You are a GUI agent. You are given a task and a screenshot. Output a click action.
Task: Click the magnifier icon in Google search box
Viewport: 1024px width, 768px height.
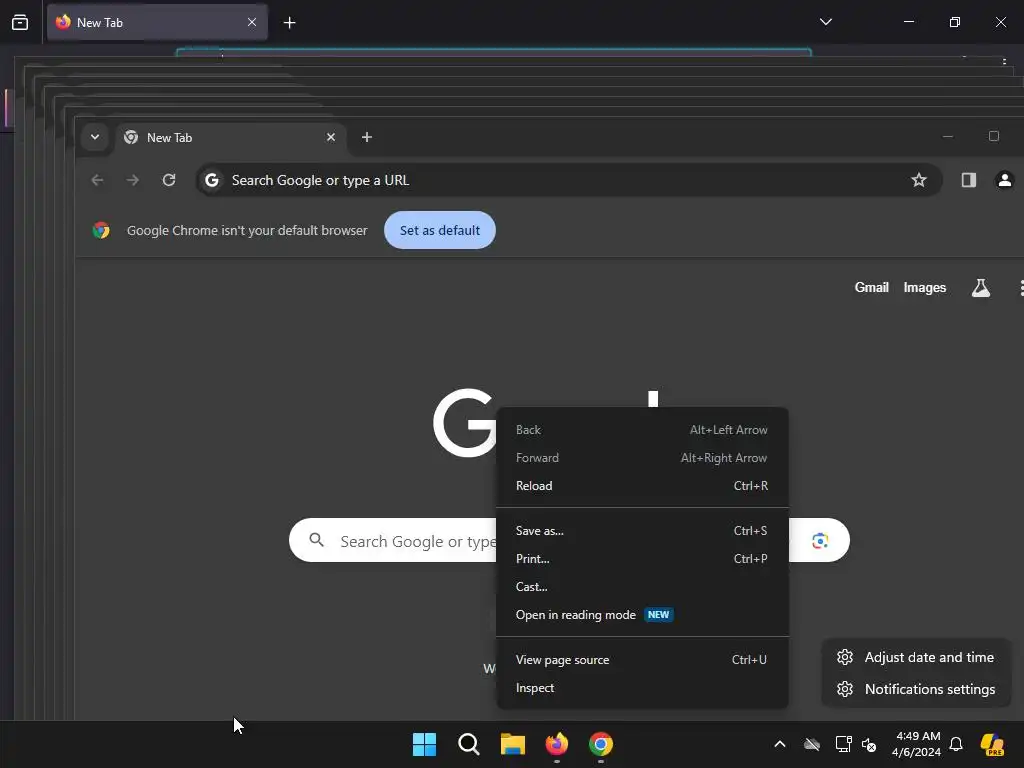[x=317, y=540]
